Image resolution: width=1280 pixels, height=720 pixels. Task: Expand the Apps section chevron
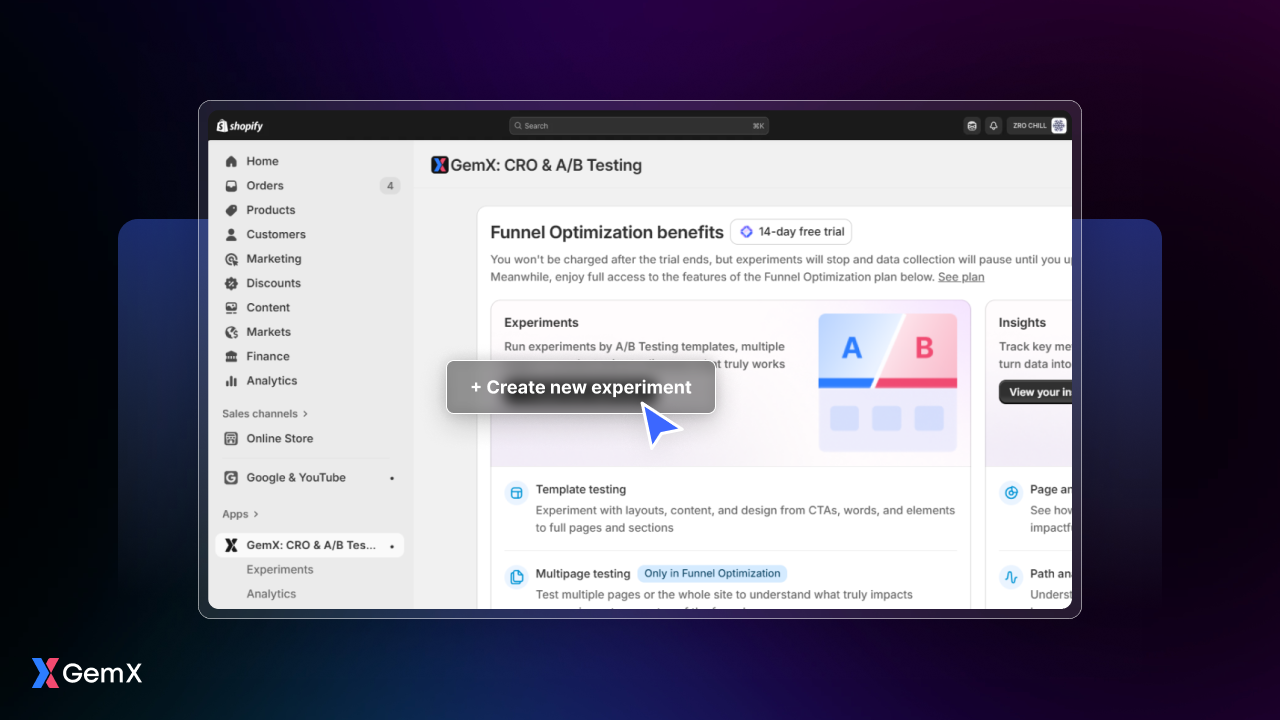coord(256,514)
